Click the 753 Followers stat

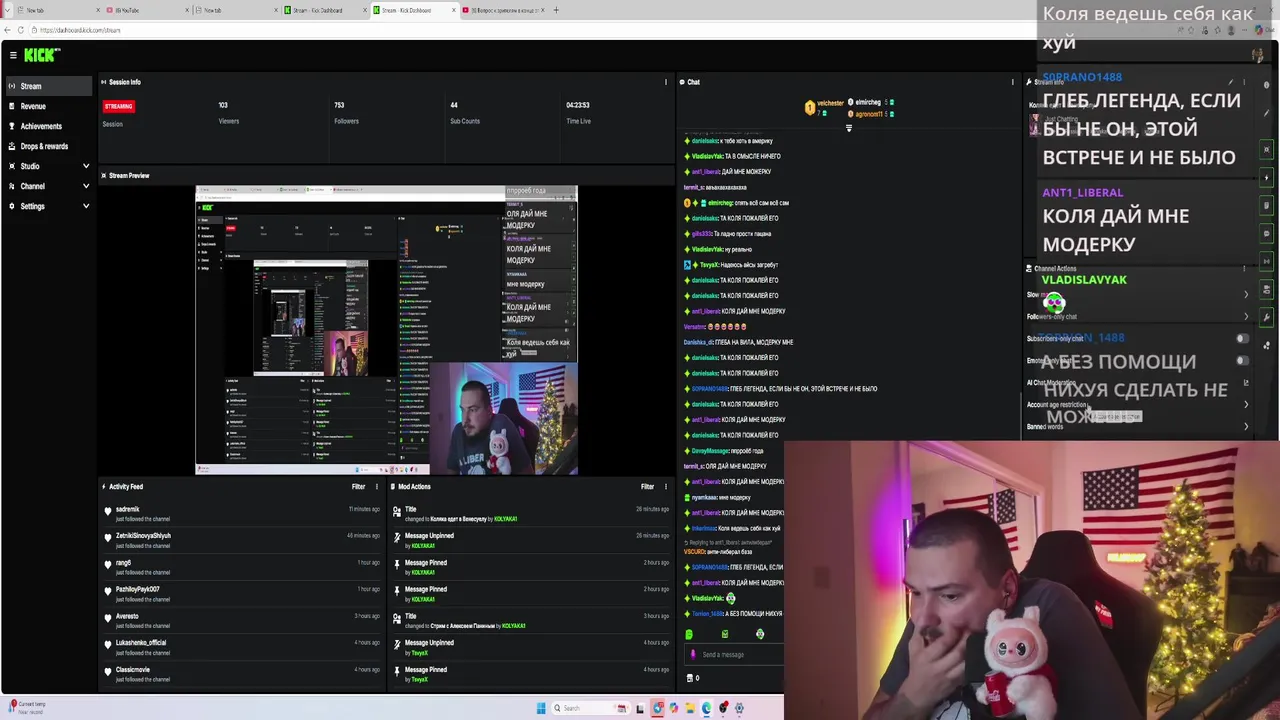tap(346, 113)
